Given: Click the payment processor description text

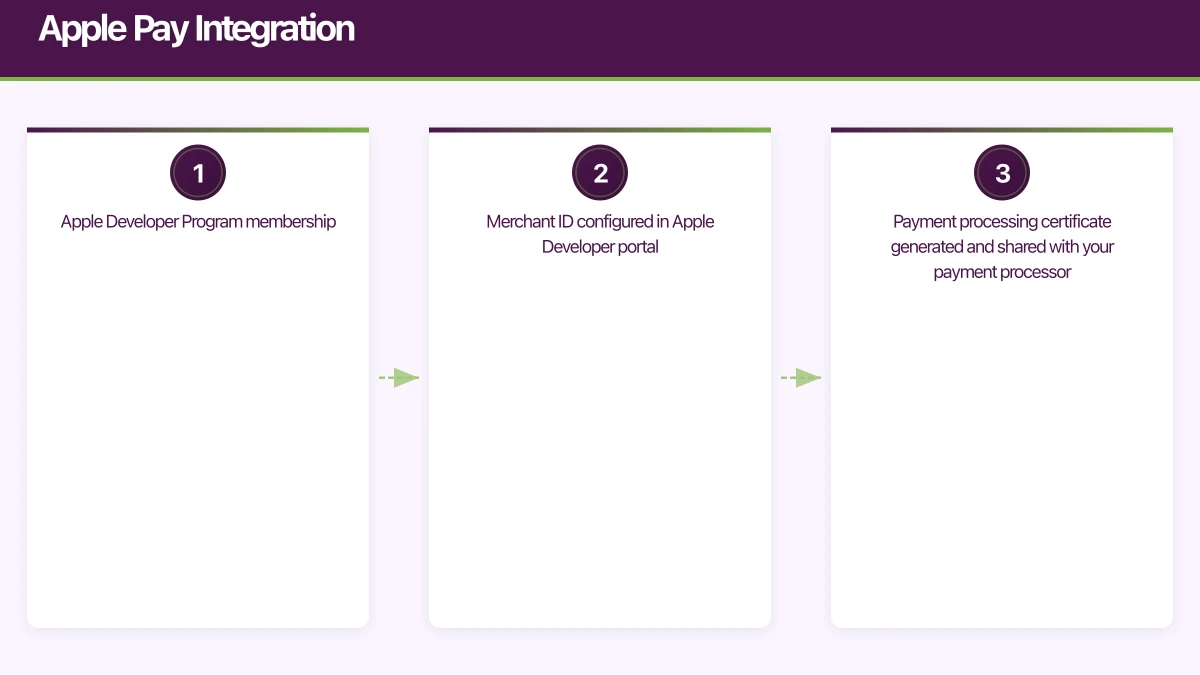Looking at the screenshot, I should pos(1002,246).
